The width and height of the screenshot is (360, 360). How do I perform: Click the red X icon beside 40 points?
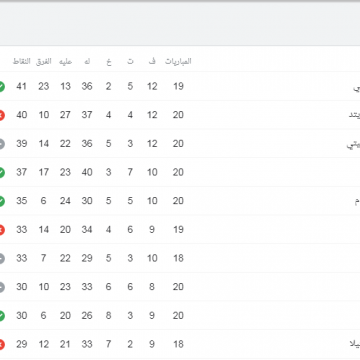click(1, 115)
